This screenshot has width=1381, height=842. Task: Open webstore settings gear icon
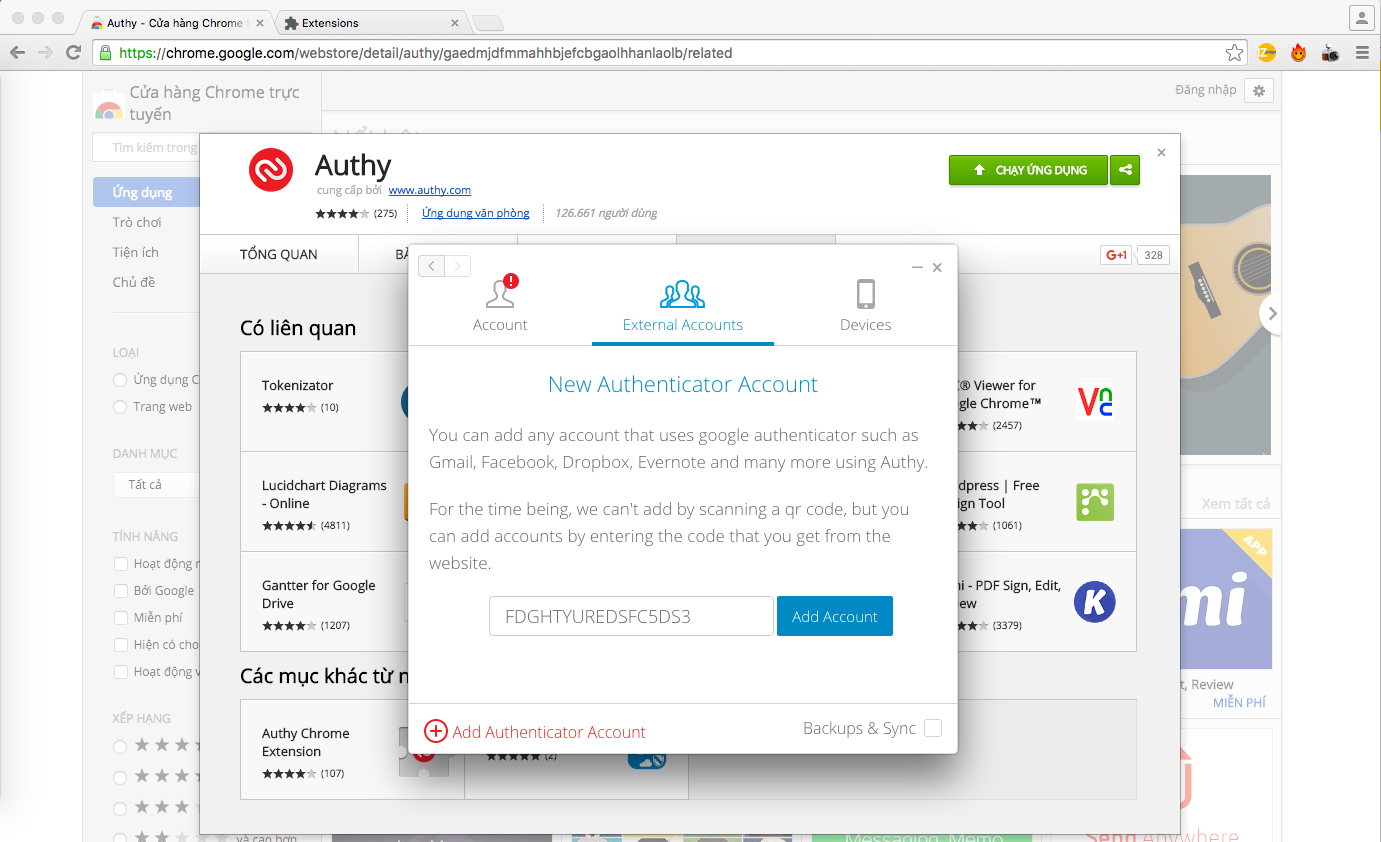coord(1259,91)
